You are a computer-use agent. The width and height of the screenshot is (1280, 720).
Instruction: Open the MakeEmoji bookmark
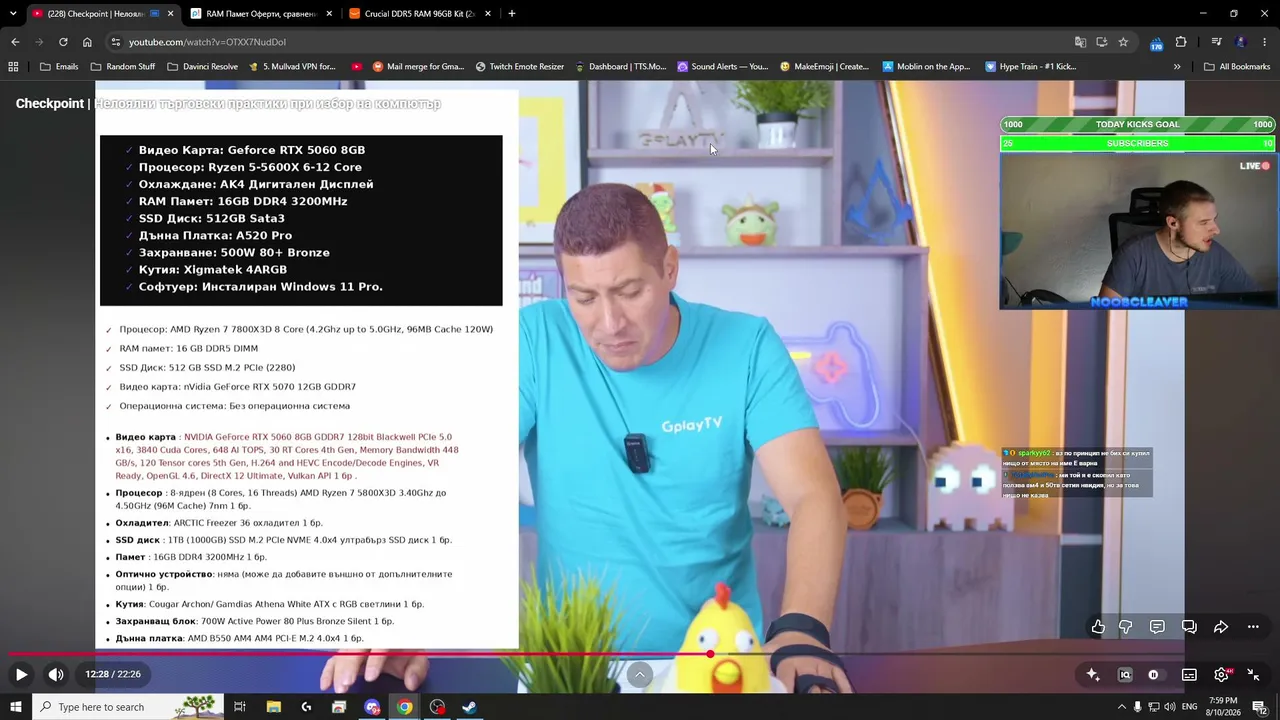[x=825, y=67]
